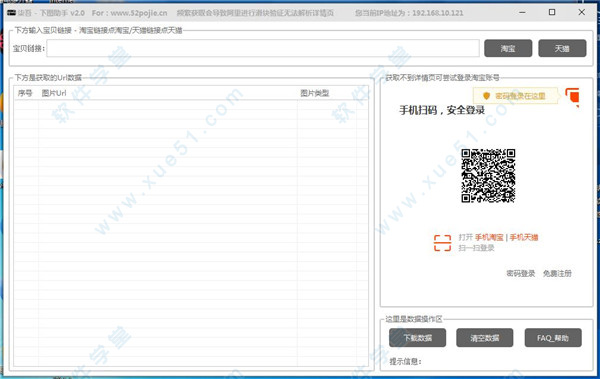600x379 pixels.
Task: Open the 手机天猫 link
Action: 524,237
